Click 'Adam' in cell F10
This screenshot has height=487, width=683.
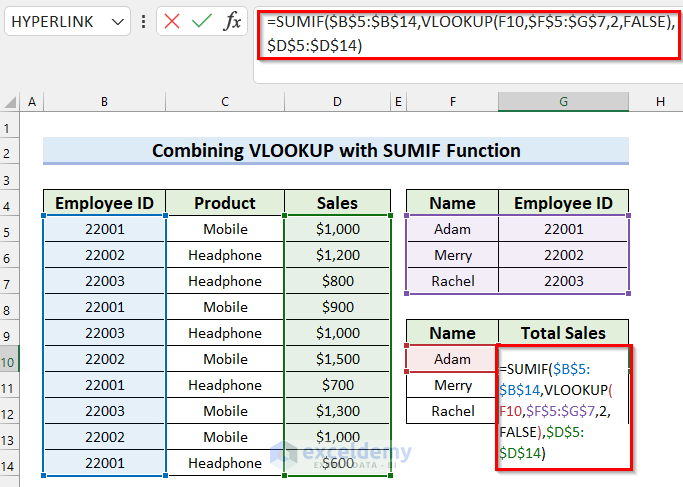453,359
